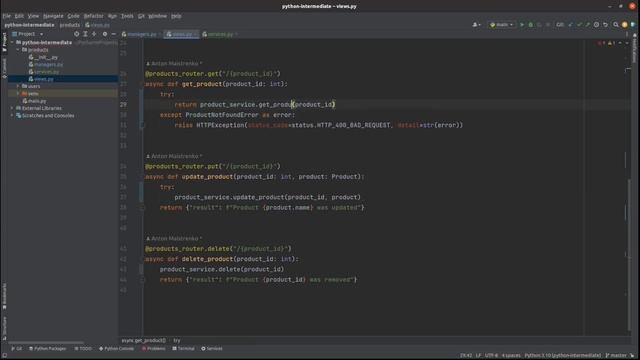Open the Tools menu

(127, 16)
